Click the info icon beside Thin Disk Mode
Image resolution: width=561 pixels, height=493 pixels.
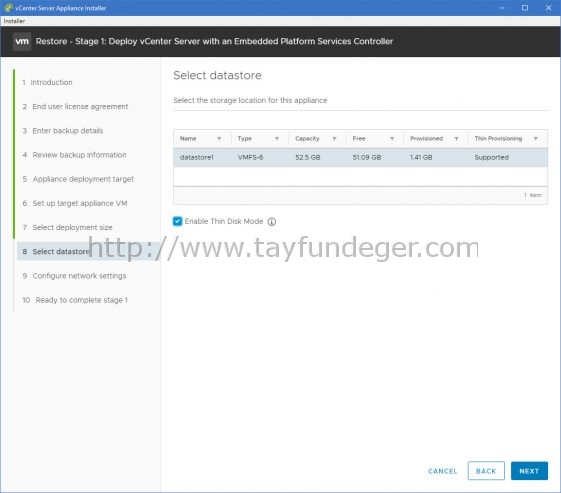(272, 221)
